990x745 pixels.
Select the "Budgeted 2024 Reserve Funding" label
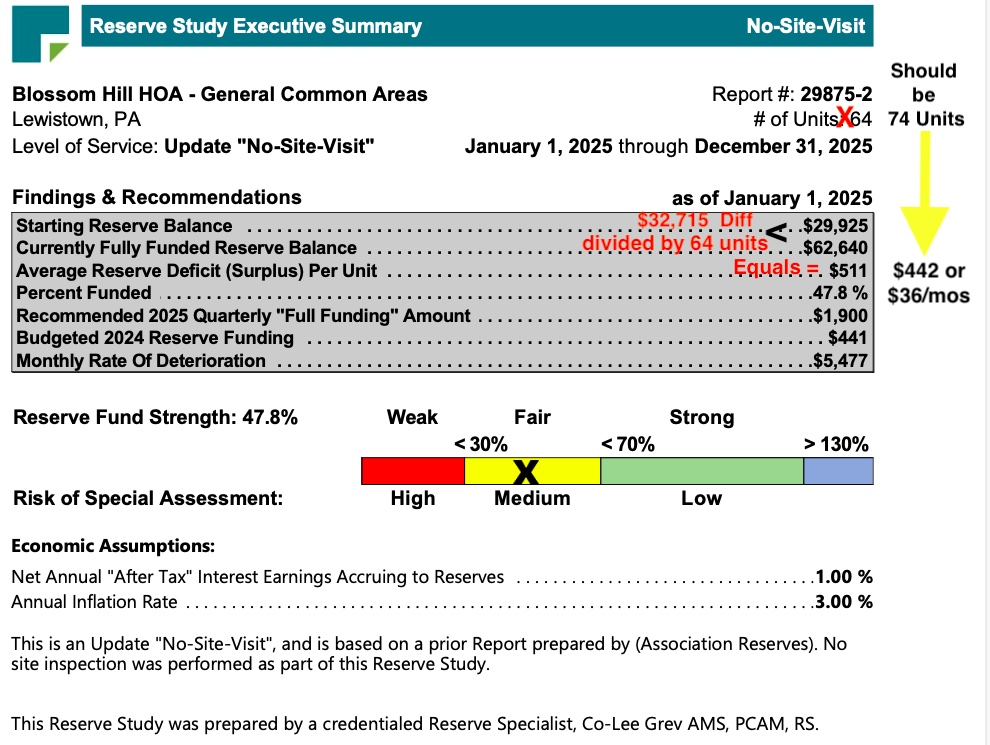pyautogui.click(x=155, y=338)
